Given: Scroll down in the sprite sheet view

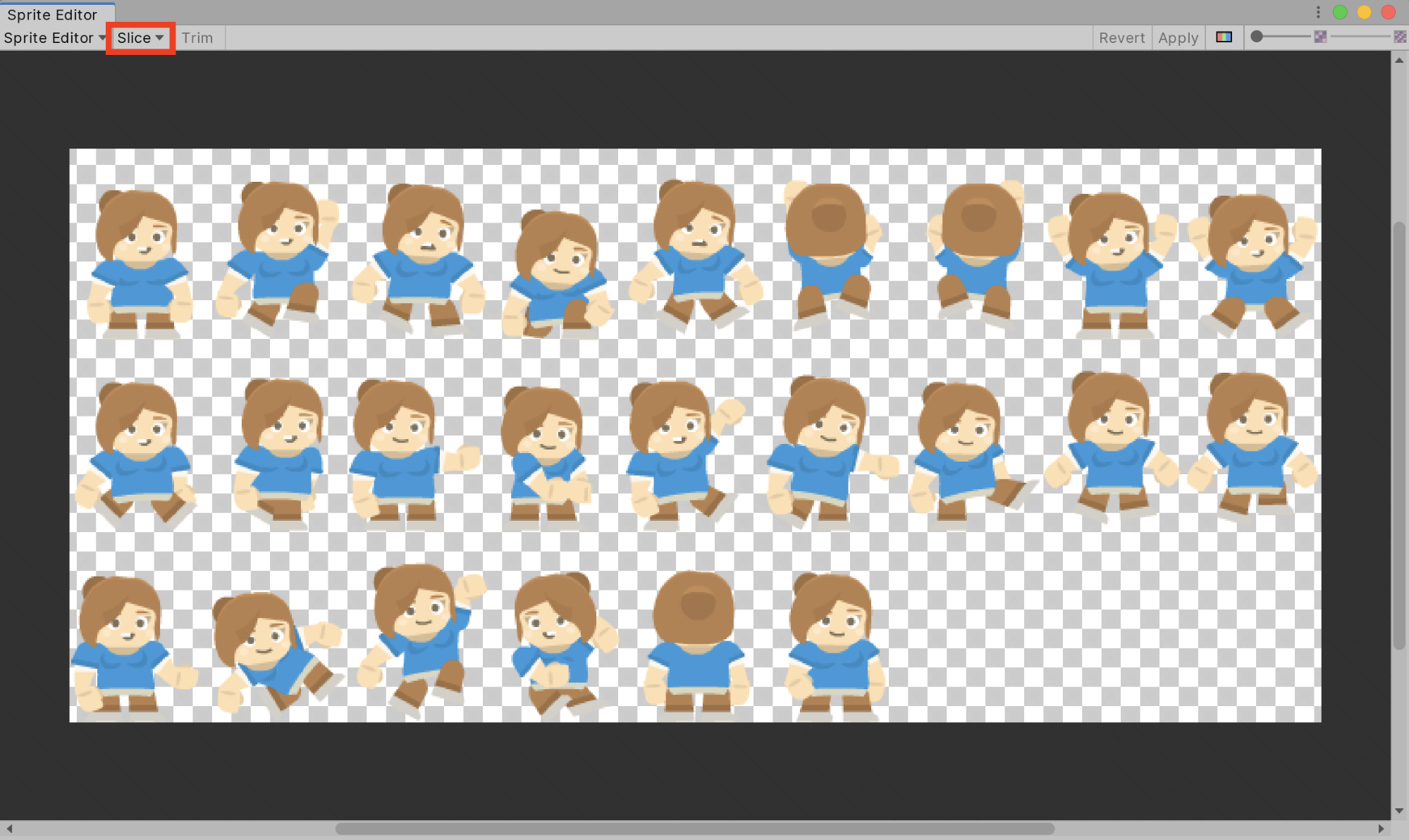Looking at the screenshot, I should coord(1401,818).
